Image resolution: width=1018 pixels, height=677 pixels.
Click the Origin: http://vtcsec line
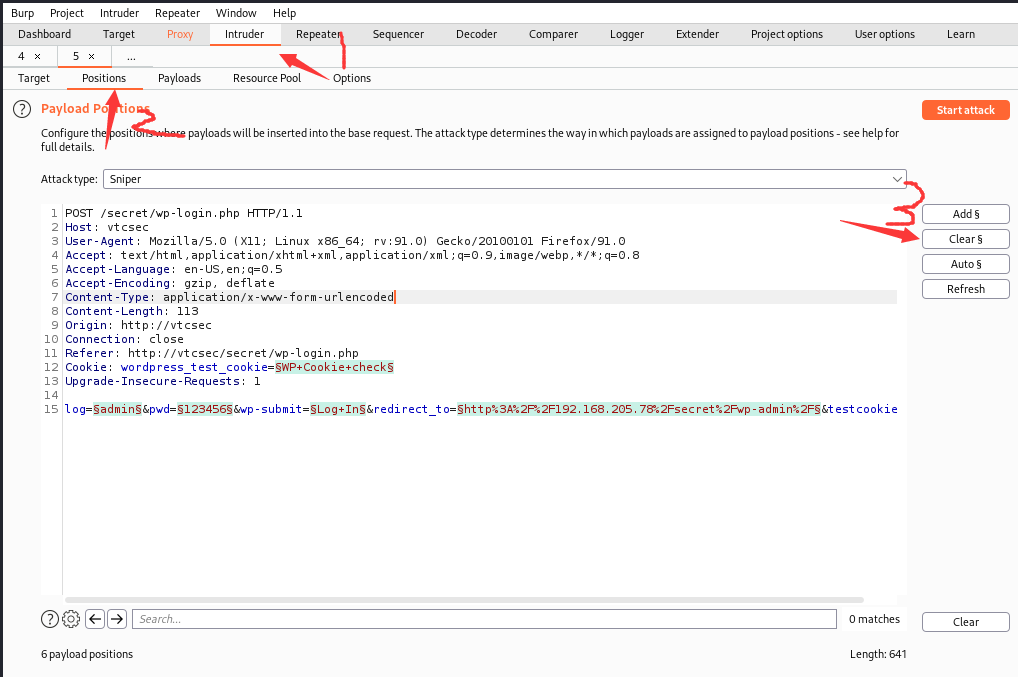[x=138, y=325]
